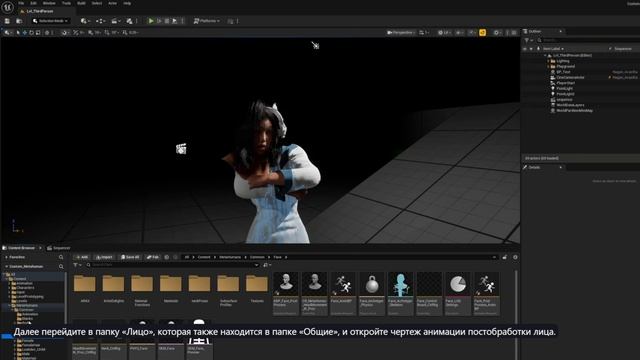Click the Save All button
The image size is (640, 360).
(x=130, y=257)
